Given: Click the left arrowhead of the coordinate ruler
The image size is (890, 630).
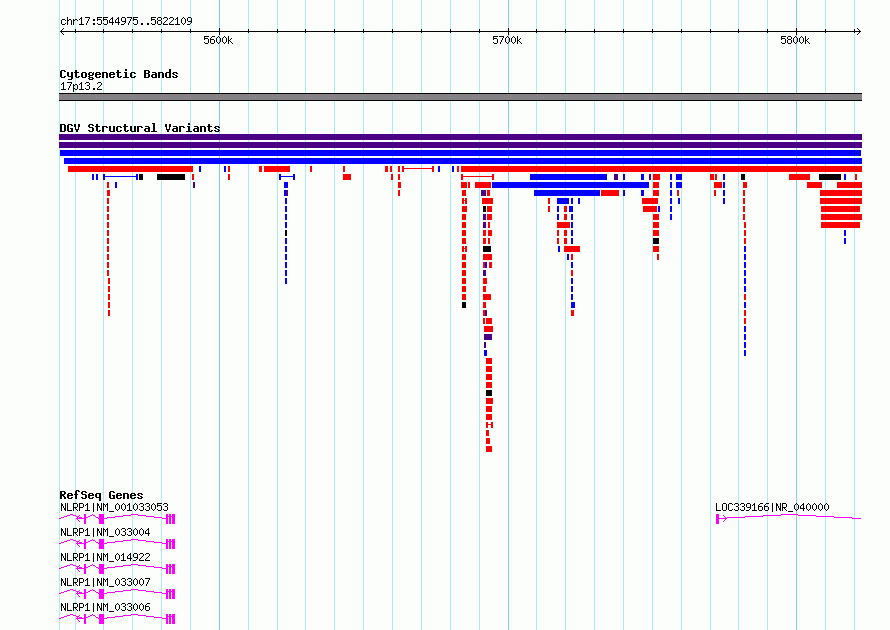Looking at the screenshot, I should pyautogui.click(x=62, y=32).
